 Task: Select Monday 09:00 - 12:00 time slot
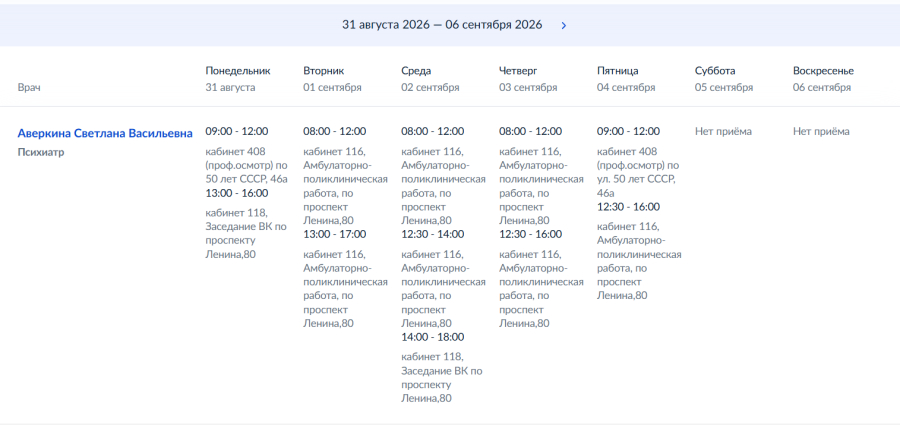pyautogui.click(x=236, y=131)
